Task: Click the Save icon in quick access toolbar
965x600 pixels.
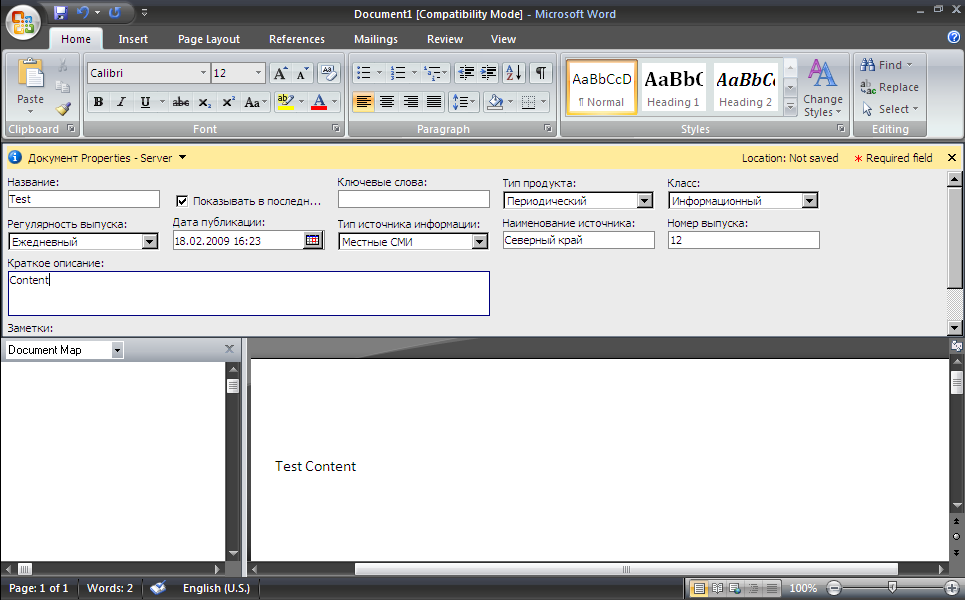Action: [60, 13]
